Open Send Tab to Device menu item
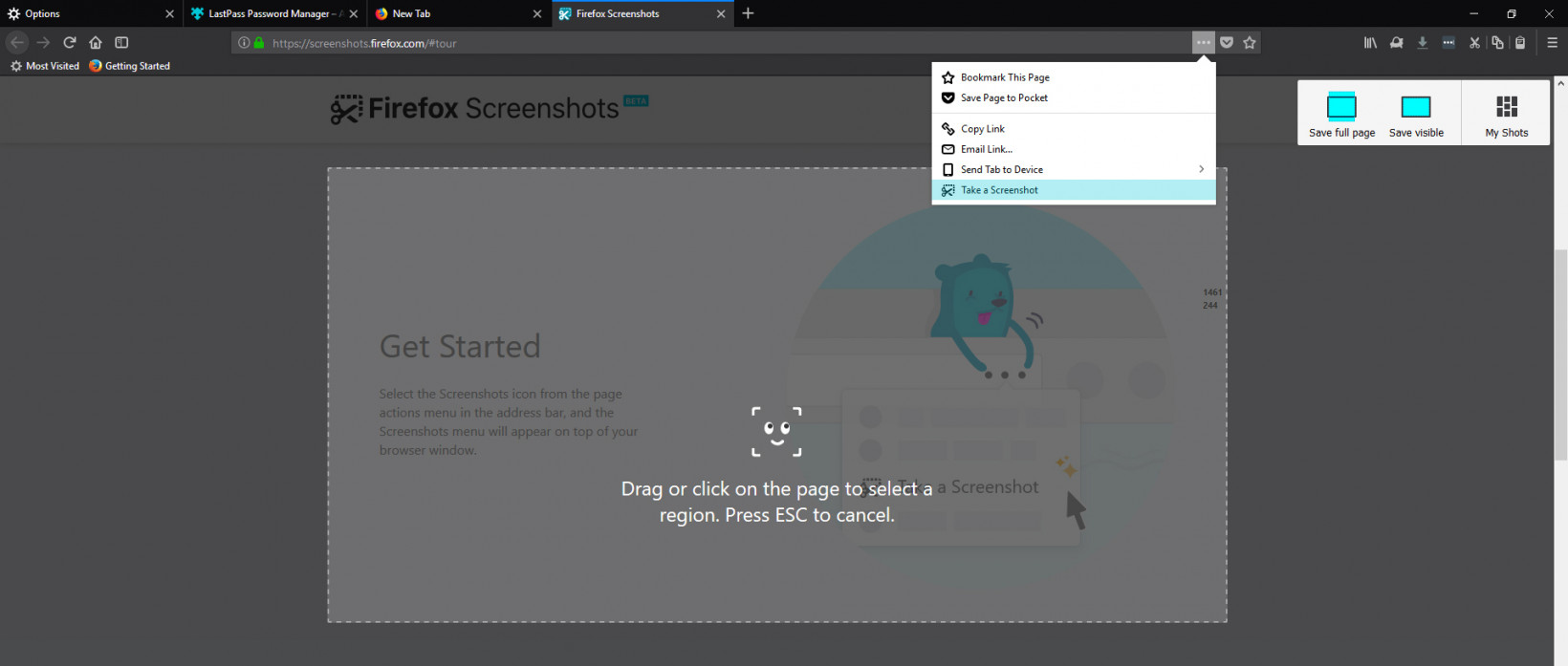 click(1074, 169)
